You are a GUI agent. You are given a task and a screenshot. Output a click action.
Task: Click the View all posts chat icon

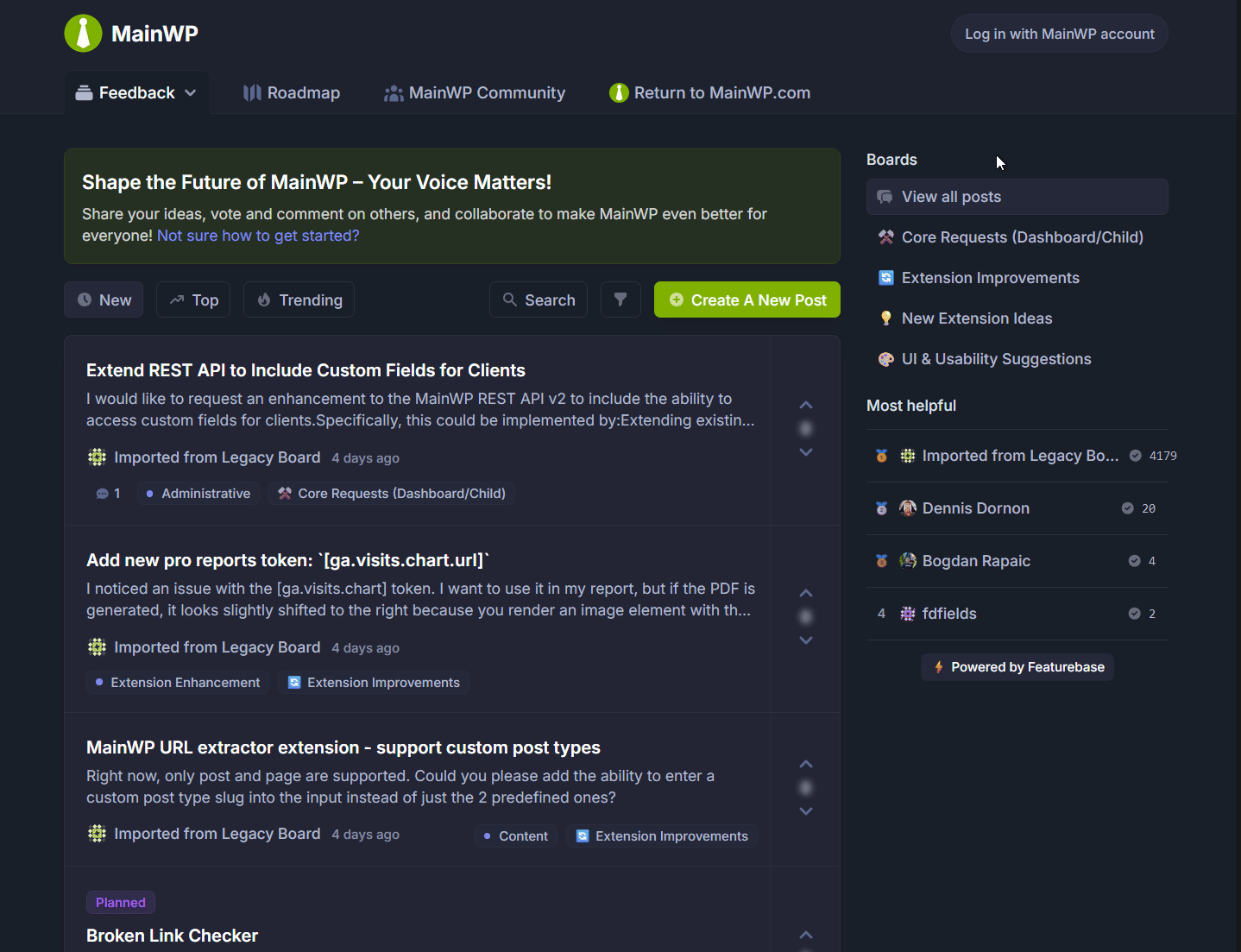point(885,197)
